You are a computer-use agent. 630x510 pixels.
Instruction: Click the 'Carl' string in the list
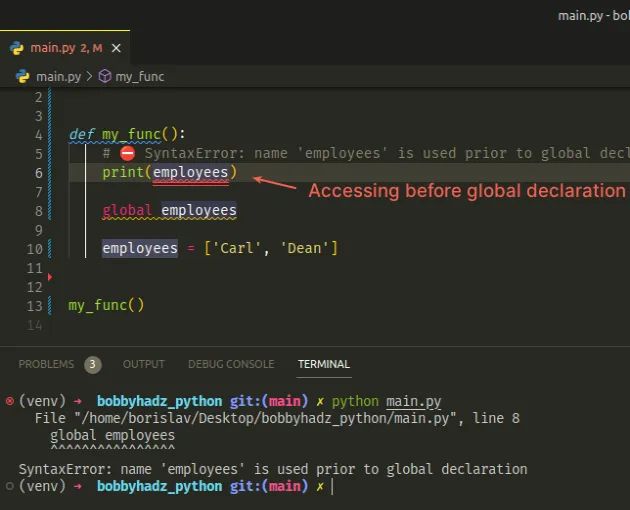tap(237, 248)
